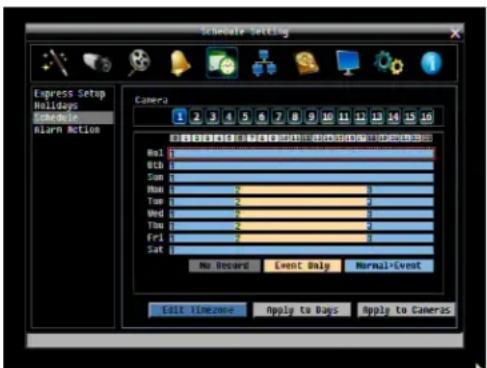Select camera 6 button
Screen dimensions: 487x368
click(x=262, y=117)
